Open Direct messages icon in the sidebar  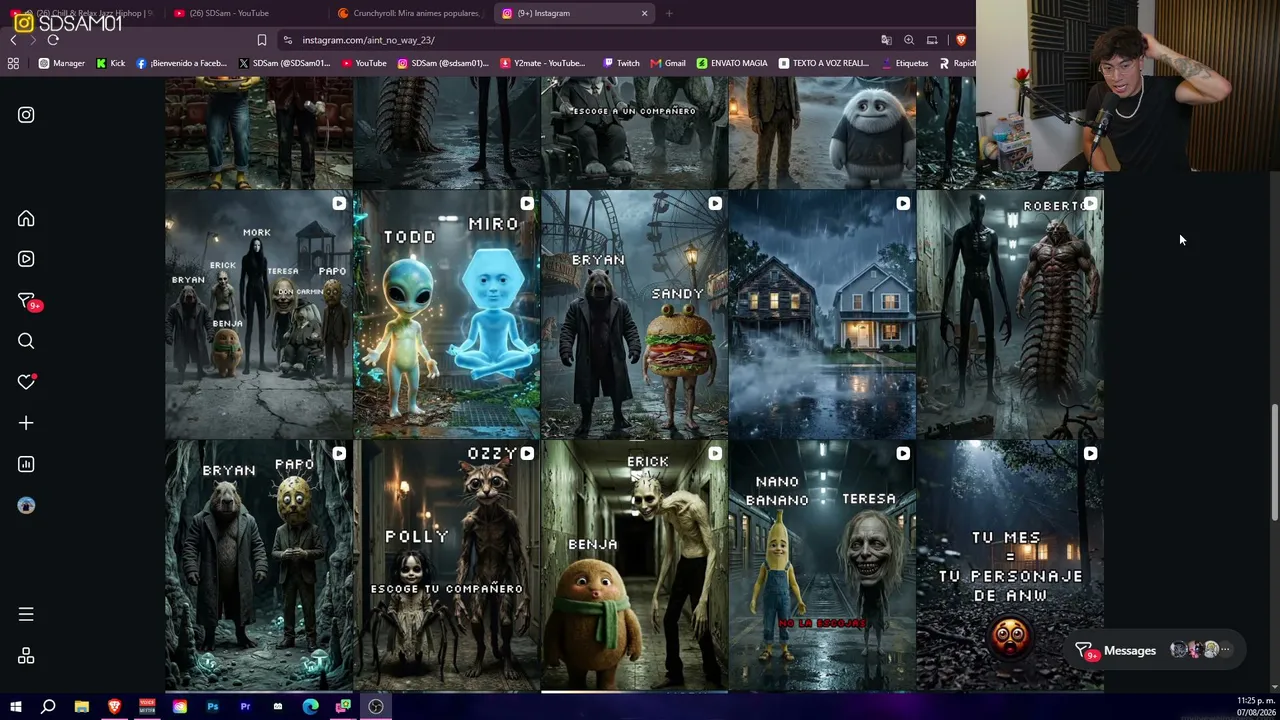[x=28, y=301]
